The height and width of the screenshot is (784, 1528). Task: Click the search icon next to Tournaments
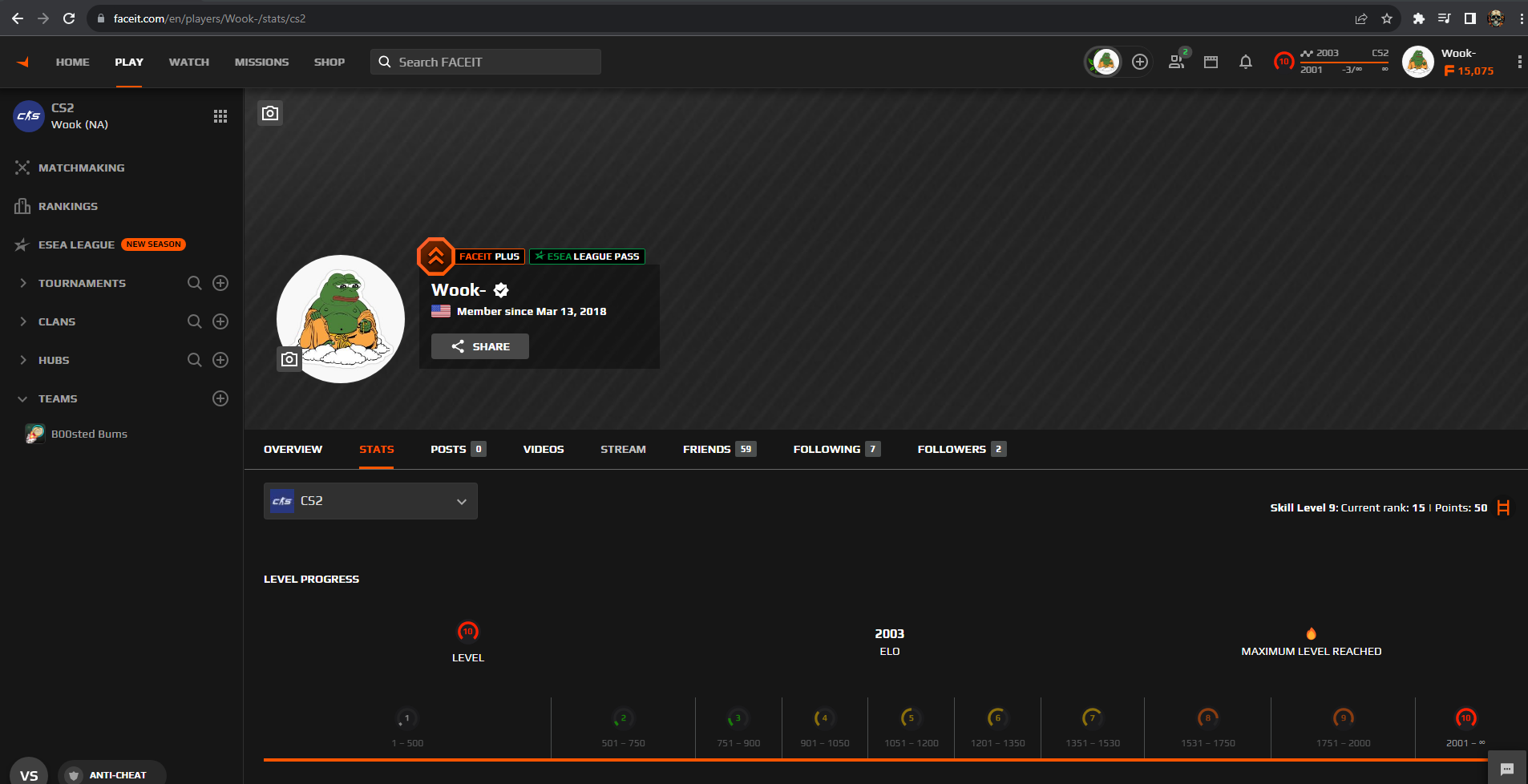pyautogui.click(x=195, y=283)
